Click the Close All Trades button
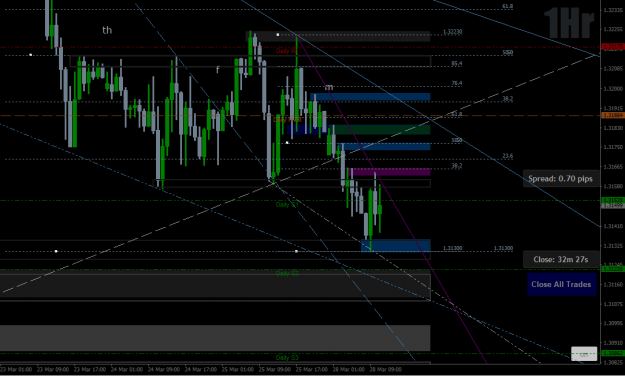Viewport: 625px width, 376px height. tap(562, 284)
